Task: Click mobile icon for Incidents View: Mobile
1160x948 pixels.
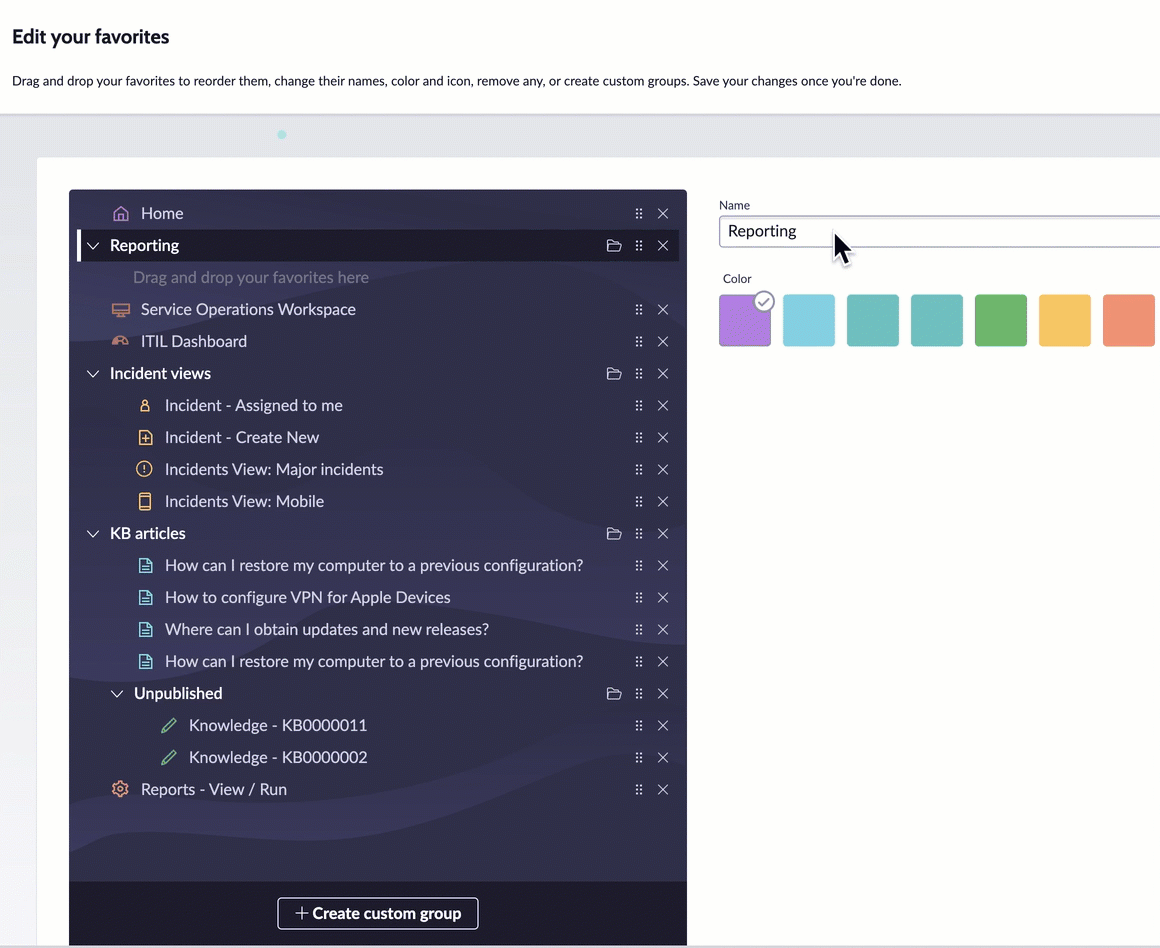Action: click(x=145, y=502)
